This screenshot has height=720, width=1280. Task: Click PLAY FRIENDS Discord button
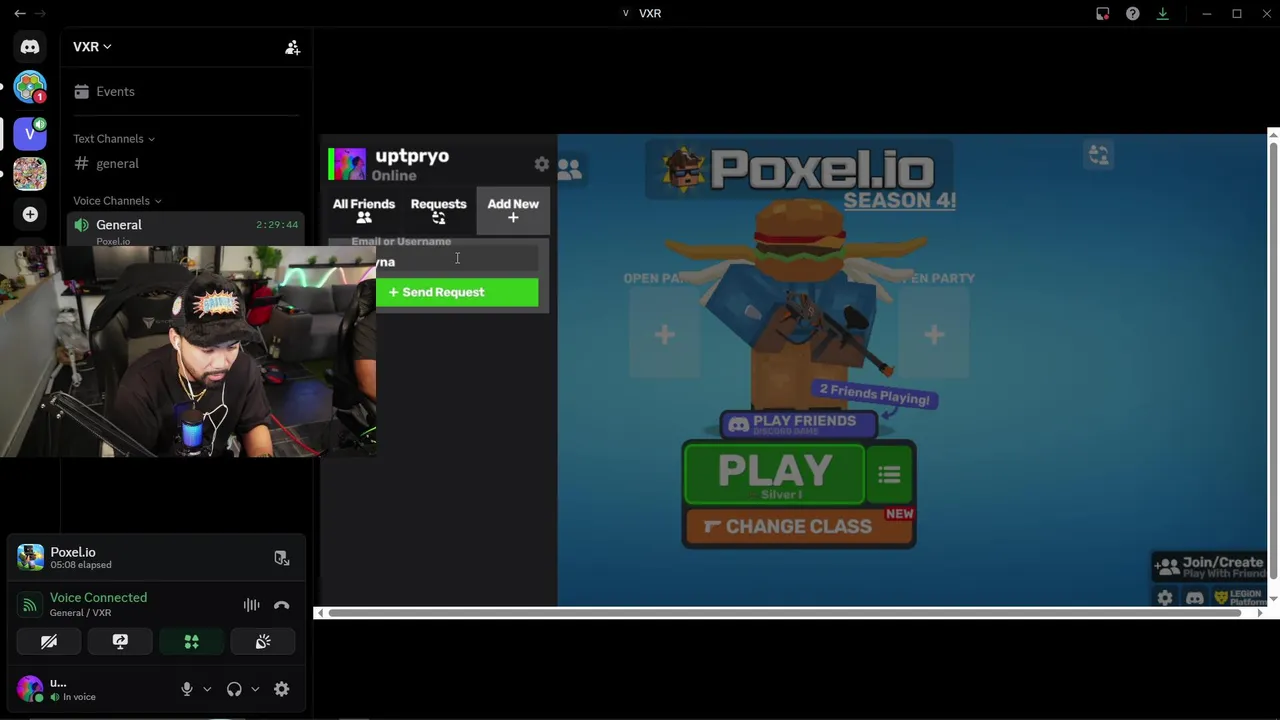(x=798, y=424)
